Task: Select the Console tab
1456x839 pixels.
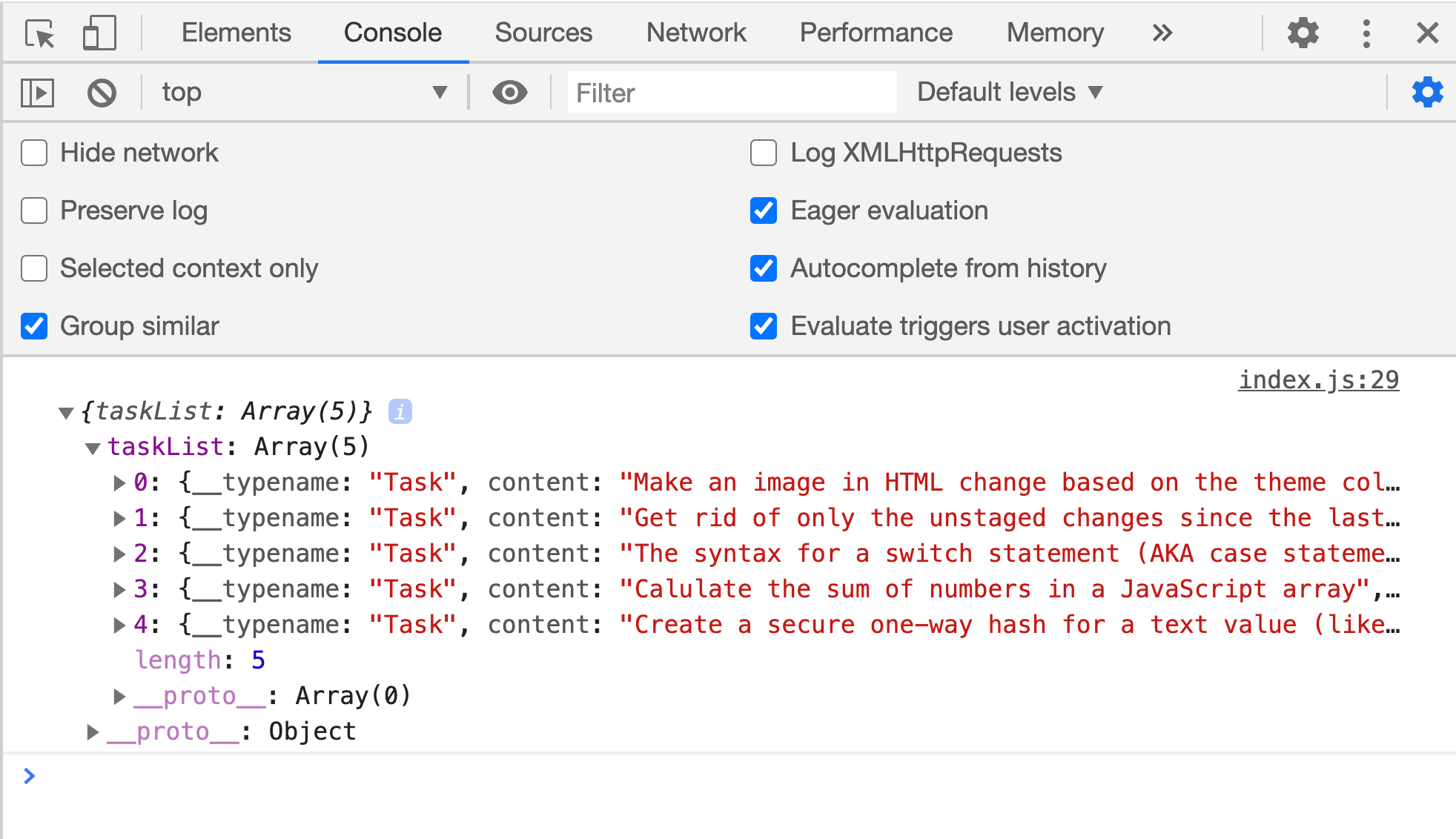Action: 393,33
